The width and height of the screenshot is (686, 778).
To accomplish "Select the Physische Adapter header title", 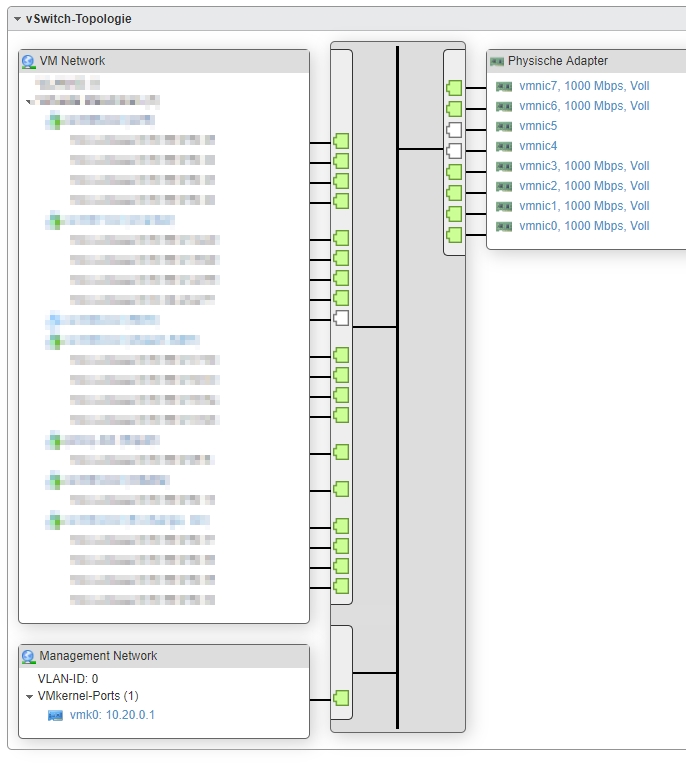I will click(x=558, y=61).
